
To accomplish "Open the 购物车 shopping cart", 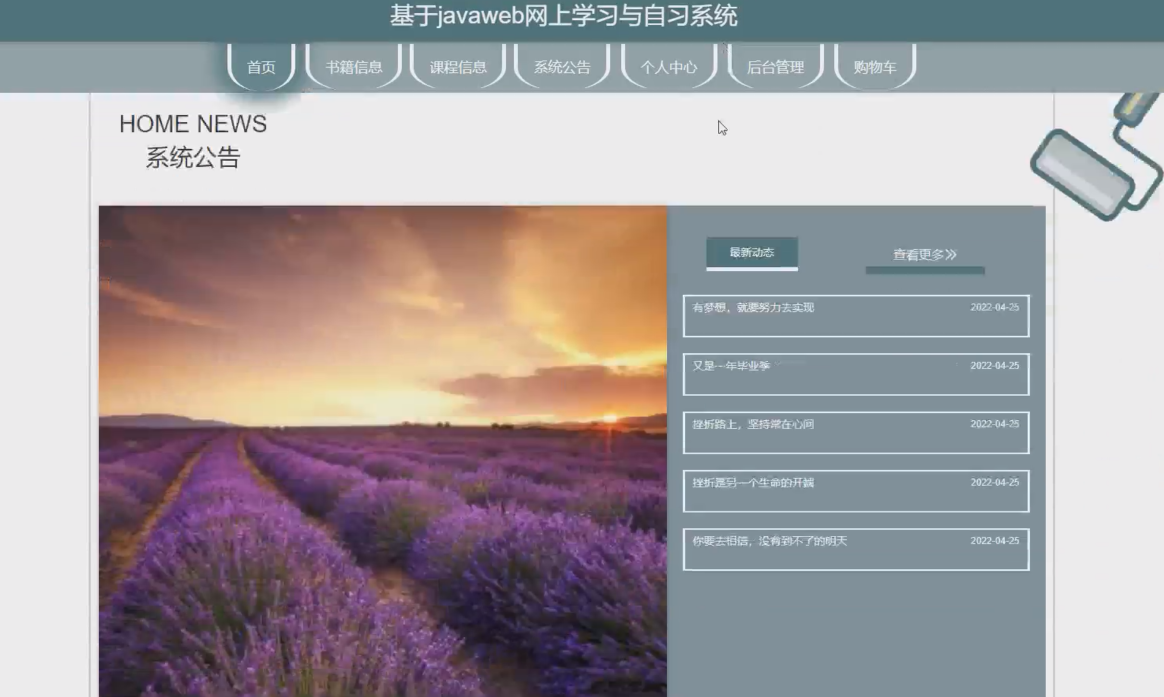I will [x=875, y=67].
